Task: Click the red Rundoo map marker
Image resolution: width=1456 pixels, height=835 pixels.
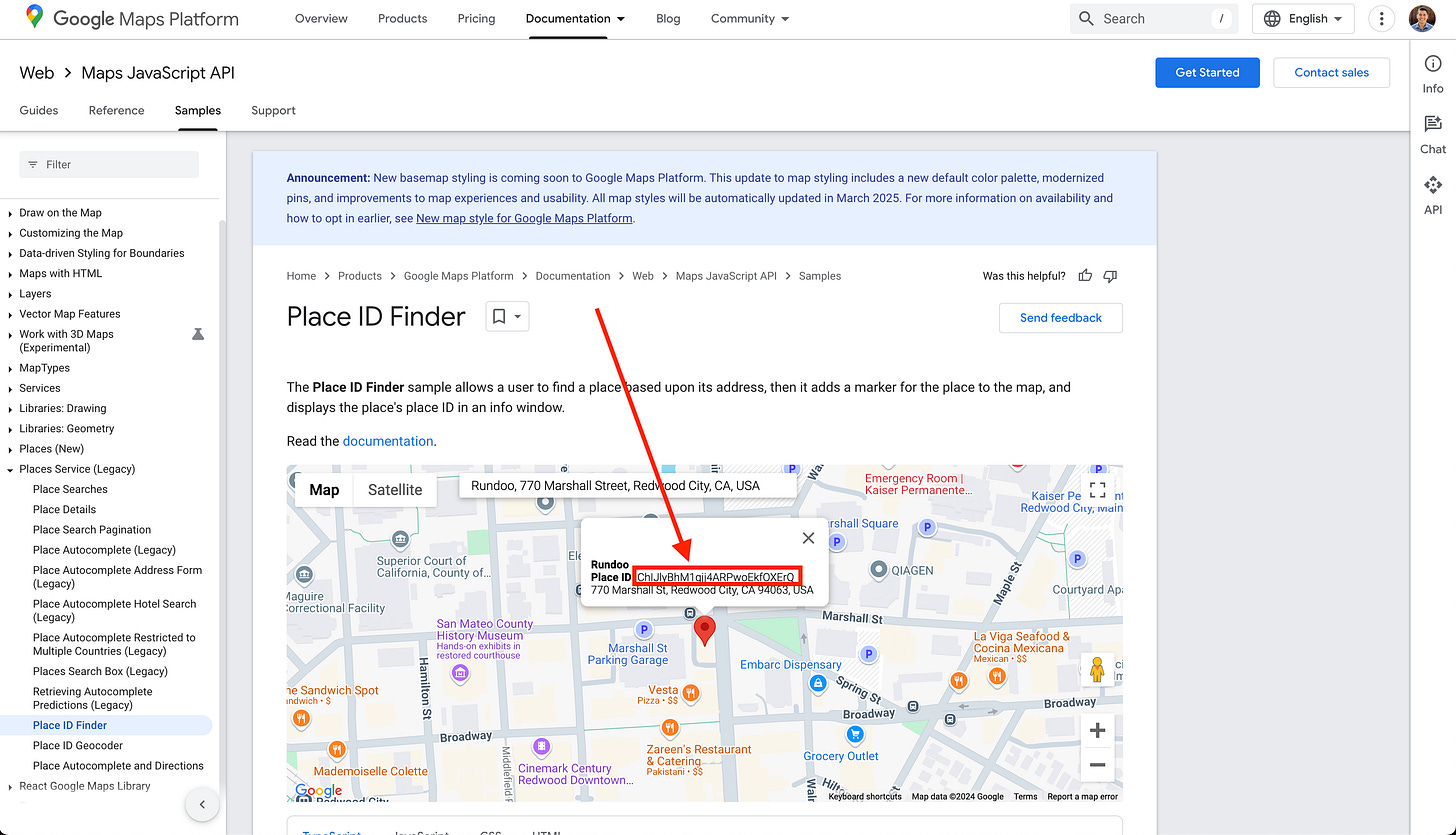Action: tap(705, 631)
